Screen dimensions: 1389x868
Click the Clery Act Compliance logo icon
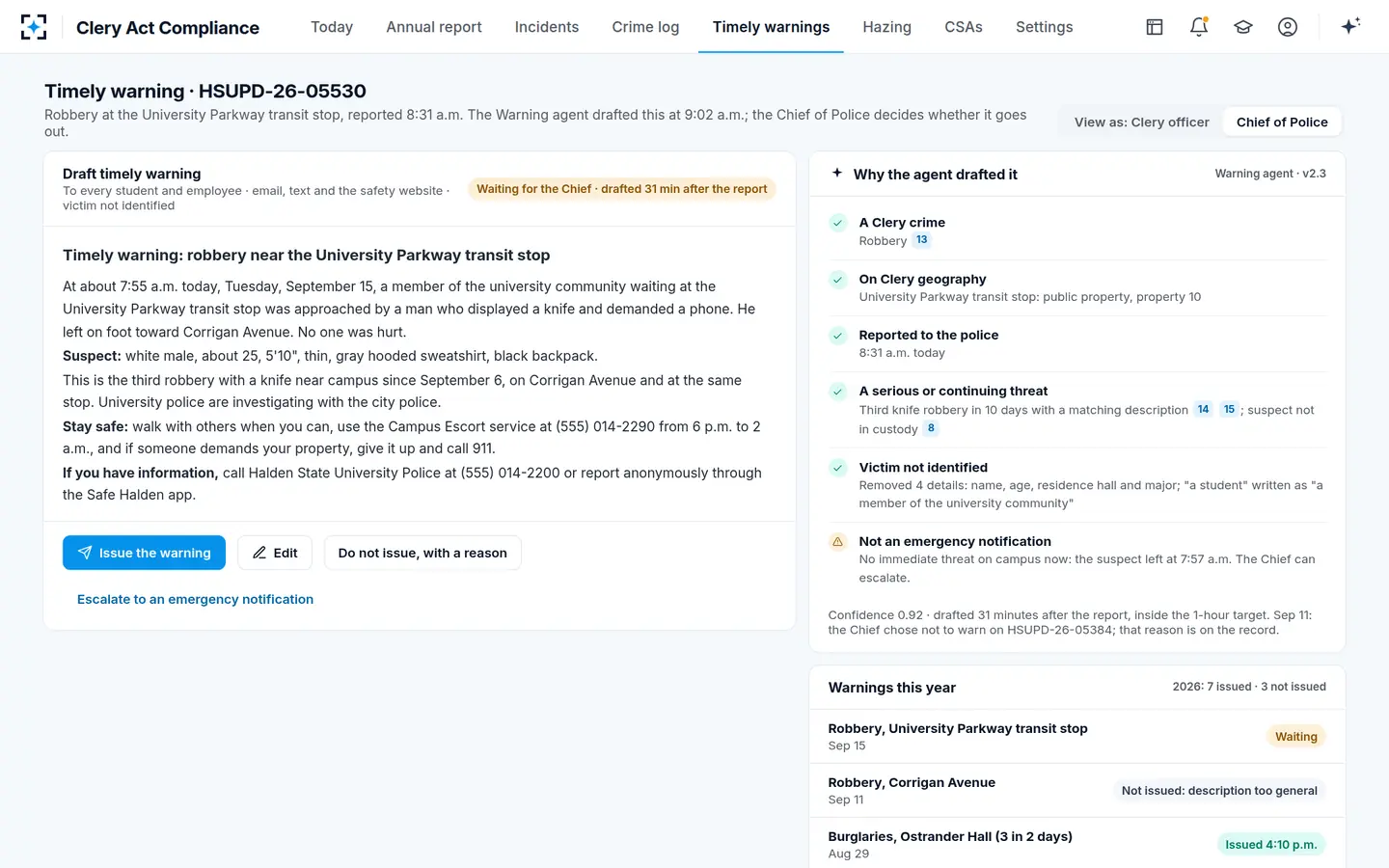coord(34,27)
